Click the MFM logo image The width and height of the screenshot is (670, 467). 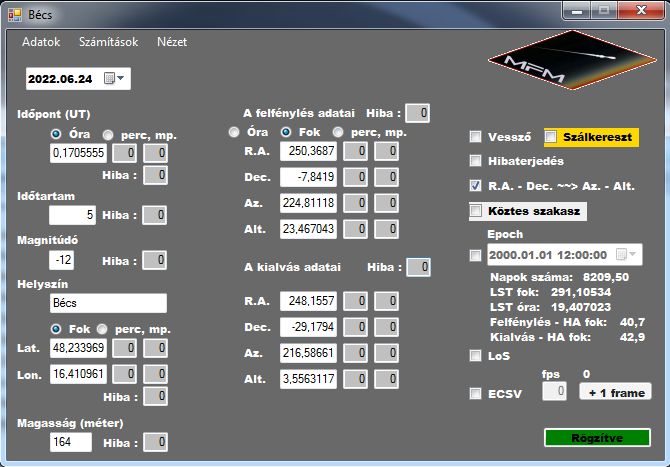(x=572, y=60)
